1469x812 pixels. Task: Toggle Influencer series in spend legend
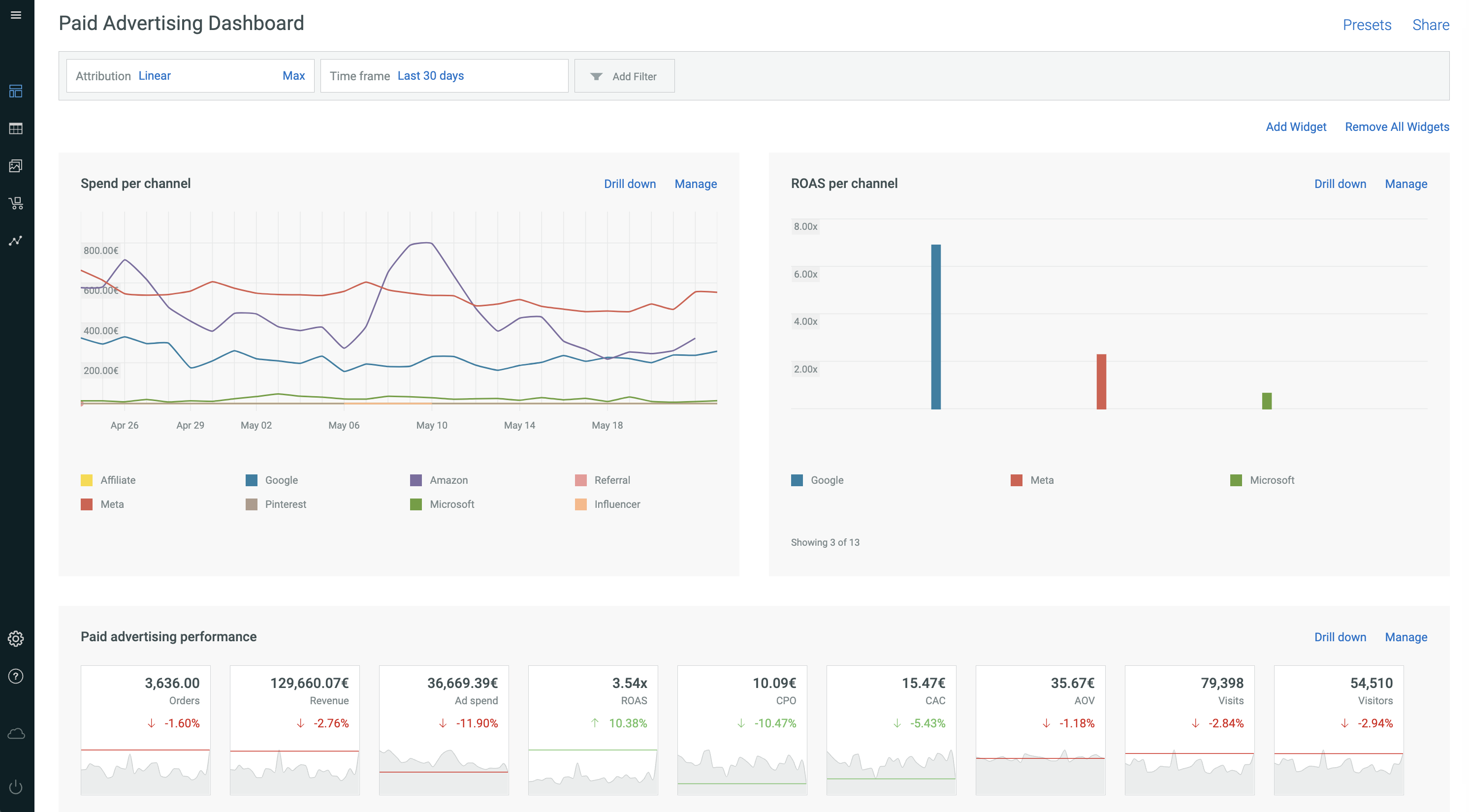pyautogui.click(x=608, y=504)
